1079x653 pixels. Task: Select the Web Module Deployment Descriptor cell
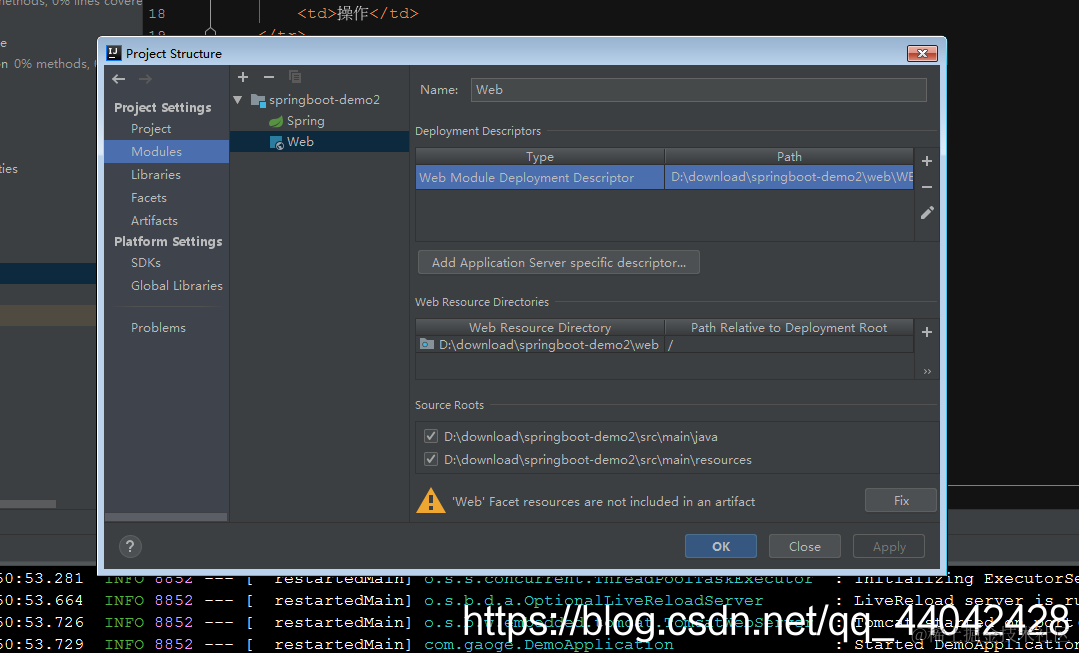click(x=540, y=178)
